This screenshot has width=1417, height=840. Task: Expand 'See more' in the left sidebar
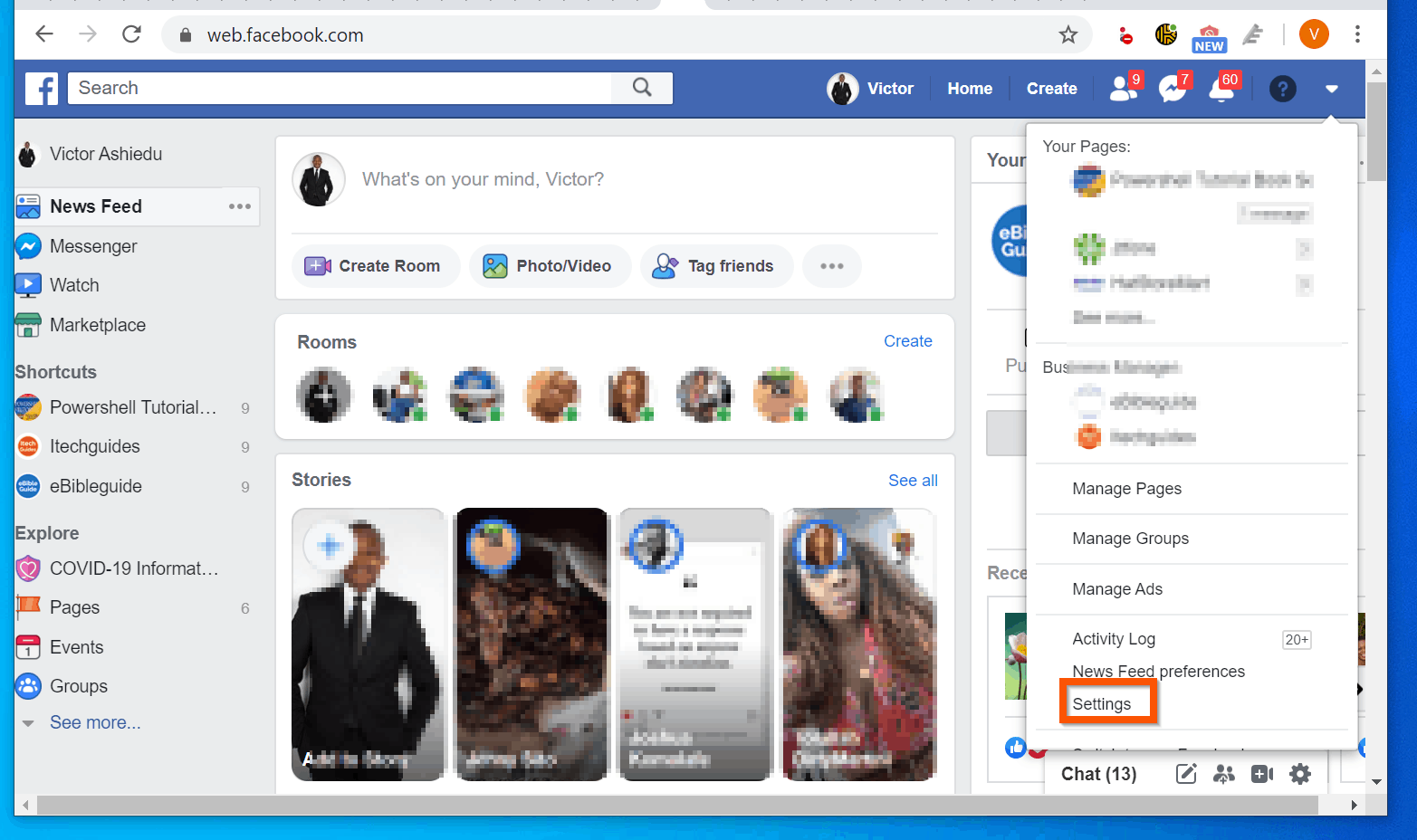click(x=95, y=721)
